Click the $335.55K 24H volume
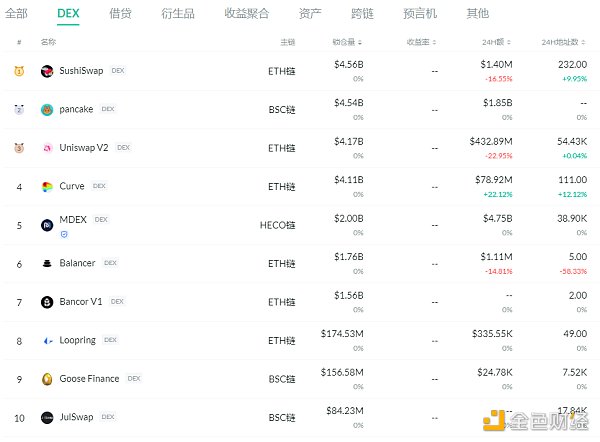 [x=492, y=334]
